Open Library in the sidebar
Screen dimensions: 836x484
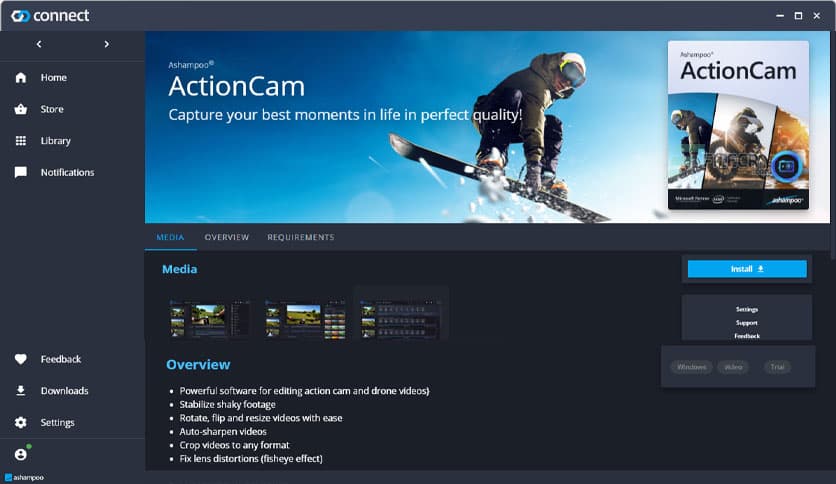(55, 141)
